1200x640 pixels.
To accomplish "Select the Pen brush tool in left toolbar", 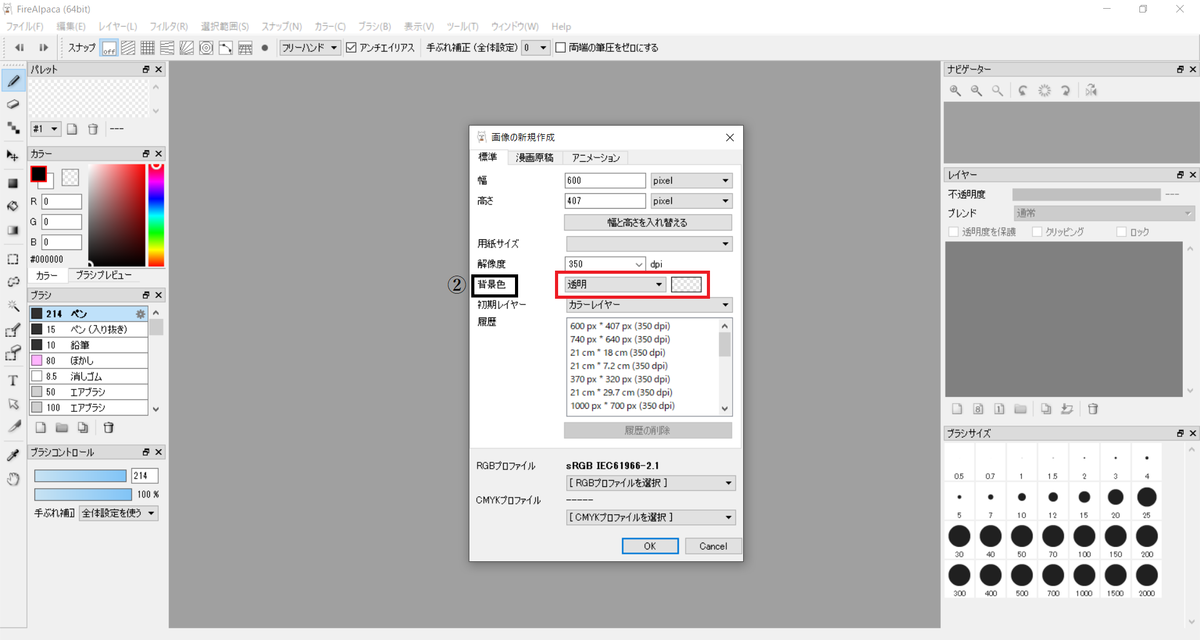I will click(x=13, y=80).
